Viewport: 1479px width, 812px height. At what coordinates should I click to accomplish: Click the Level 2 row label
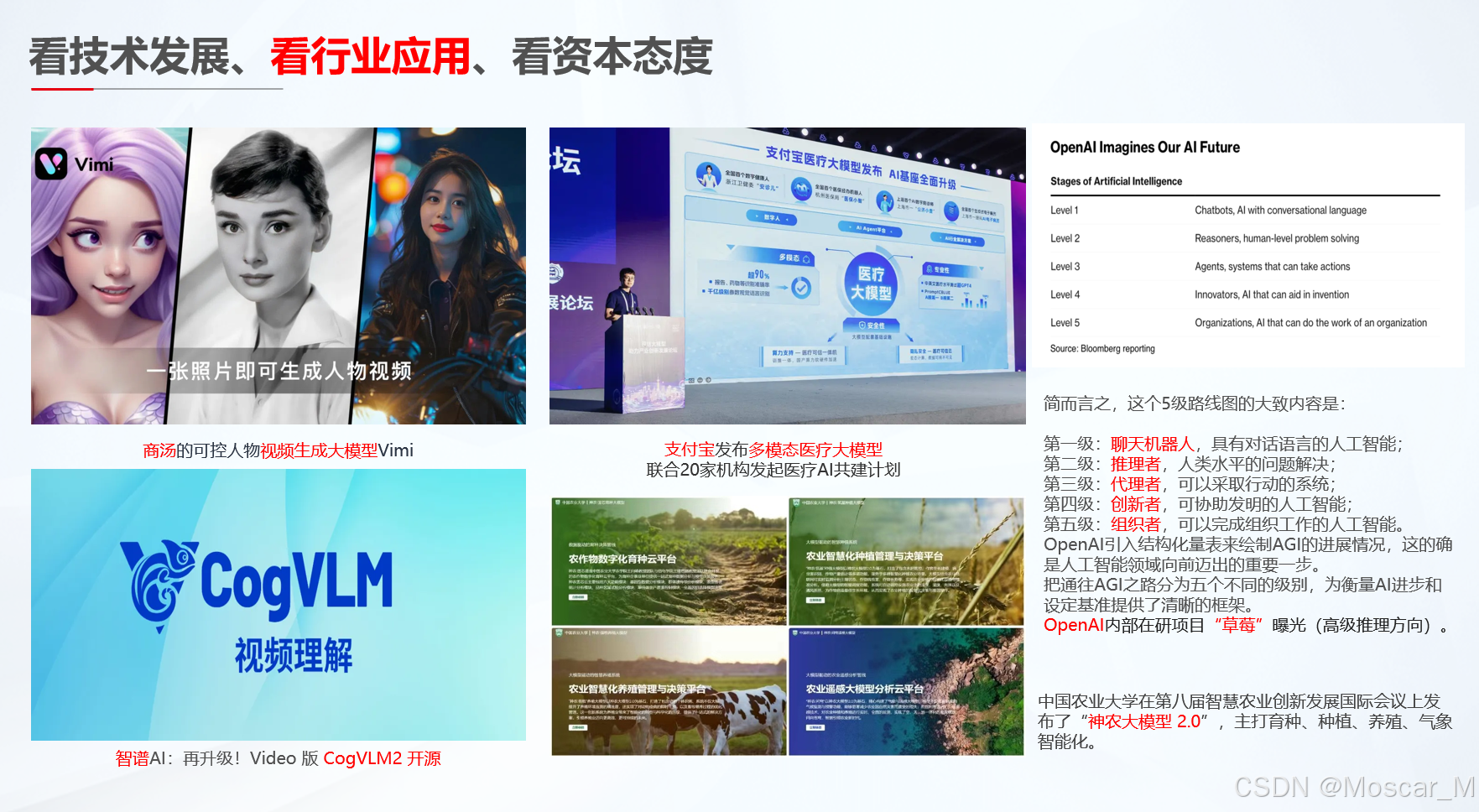tap(1065, 238)
